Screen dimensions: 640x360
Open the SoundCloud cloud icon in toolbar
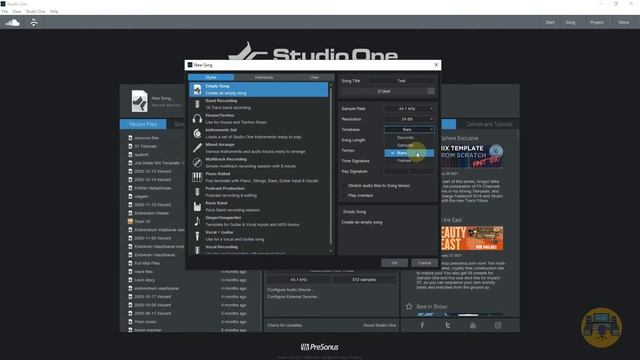click(12, 22)
